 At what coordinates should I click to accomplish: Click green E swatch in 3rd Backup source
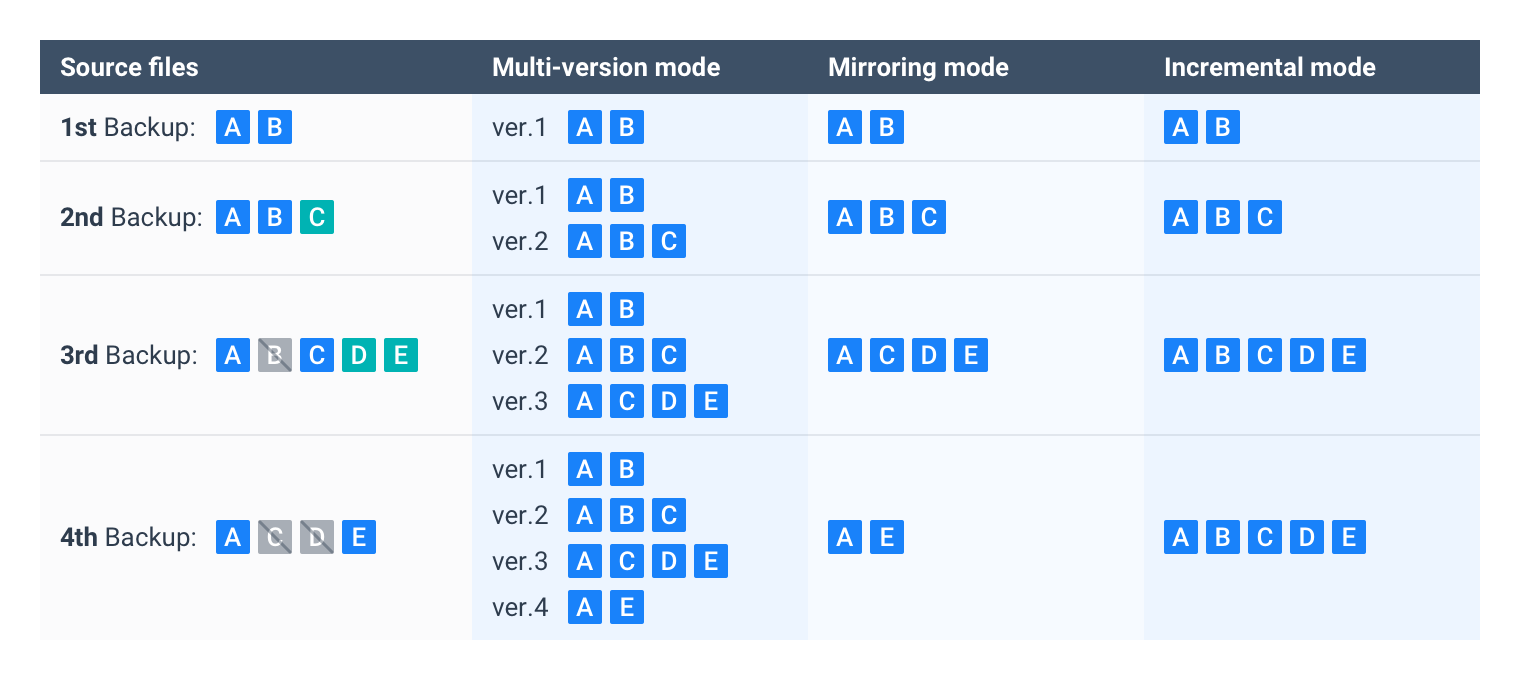click(400, 355)
